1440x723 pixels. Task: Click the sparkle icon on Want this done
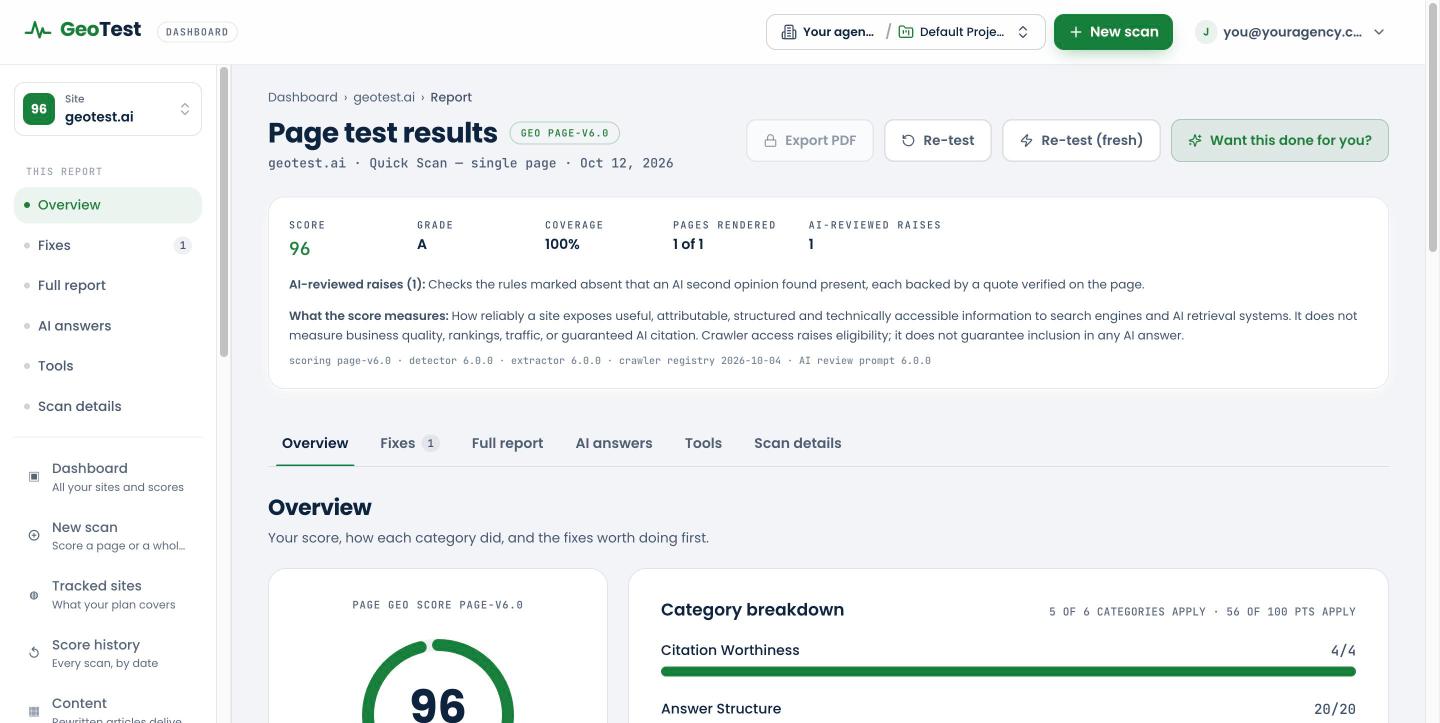[x=1195, y=141]
